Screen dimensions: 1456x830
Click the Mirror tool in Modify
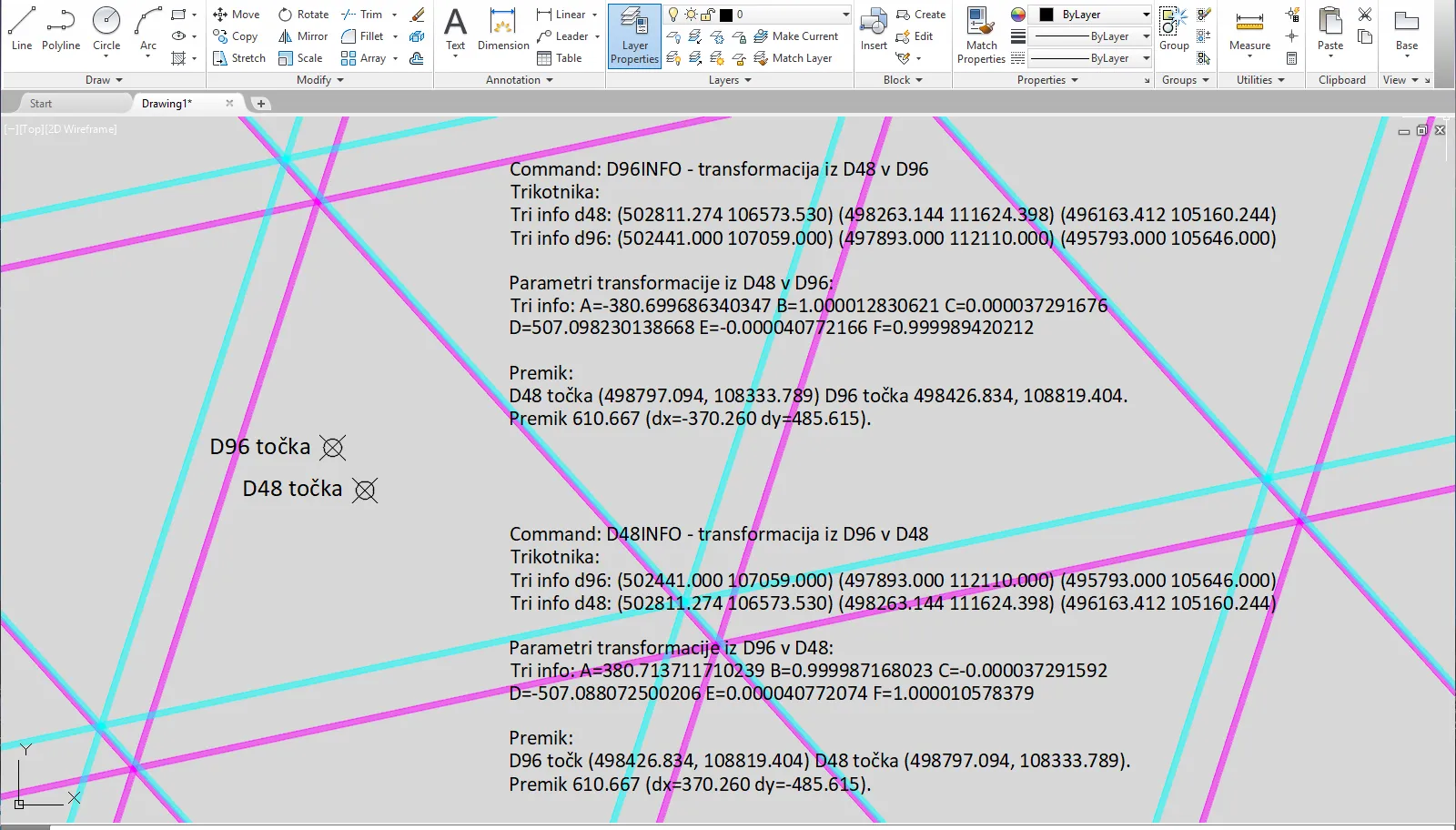303,36
